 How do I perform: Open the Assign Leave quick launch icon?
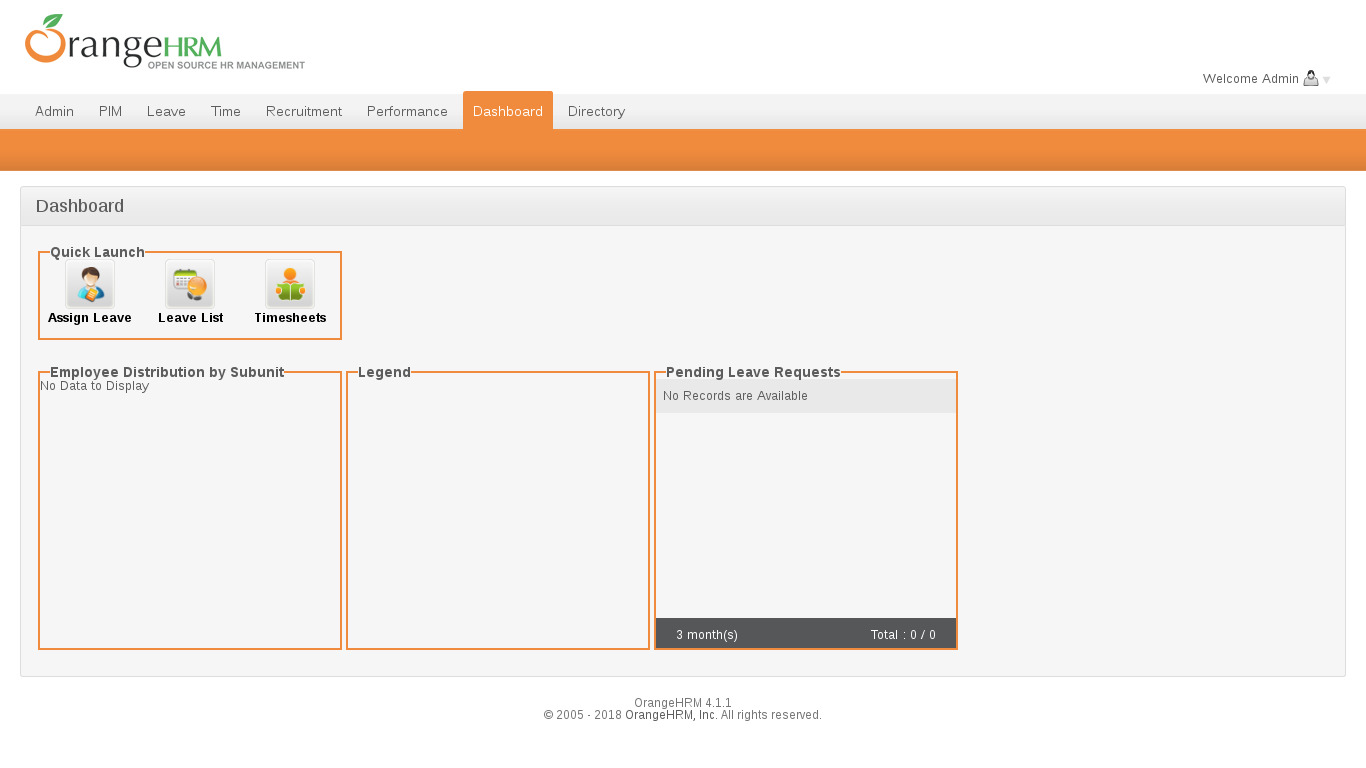click(90, 284)
